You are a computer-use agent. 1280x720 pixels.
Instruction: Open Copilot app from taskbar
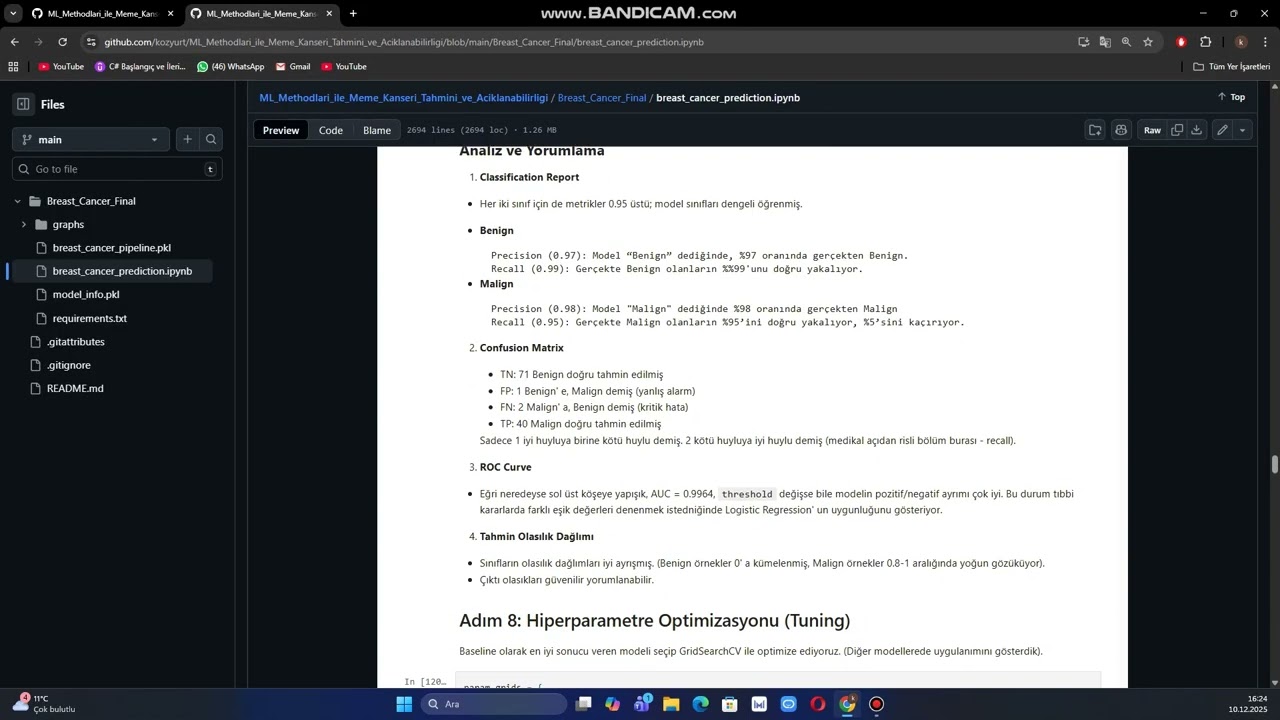pos(612,704)
